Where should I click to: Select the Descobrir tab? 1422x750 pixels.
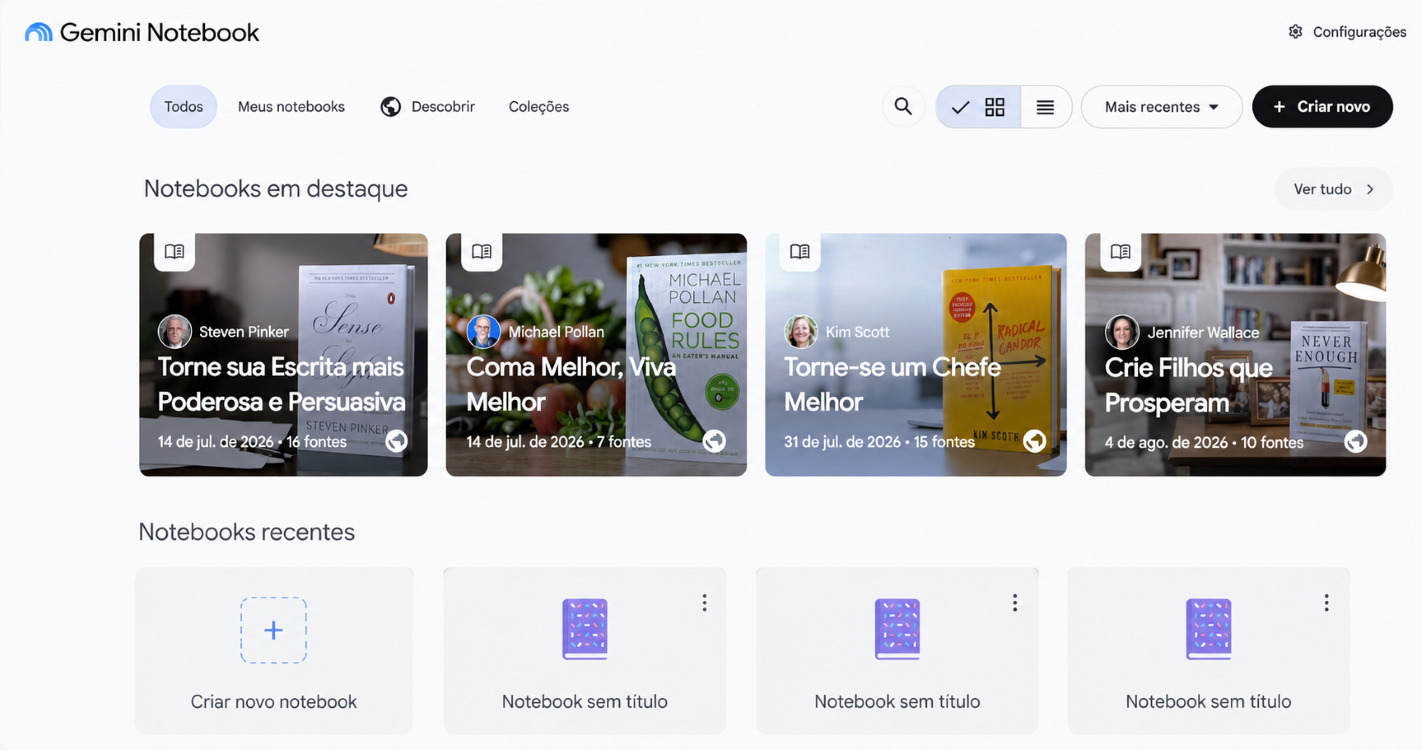428,107
